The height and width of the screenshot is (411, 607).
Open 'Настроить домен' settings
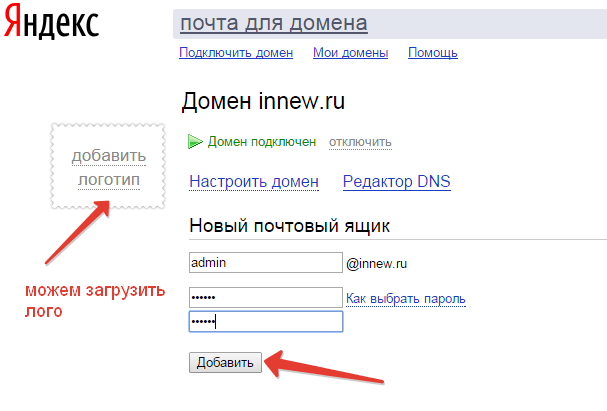(254, 182)
